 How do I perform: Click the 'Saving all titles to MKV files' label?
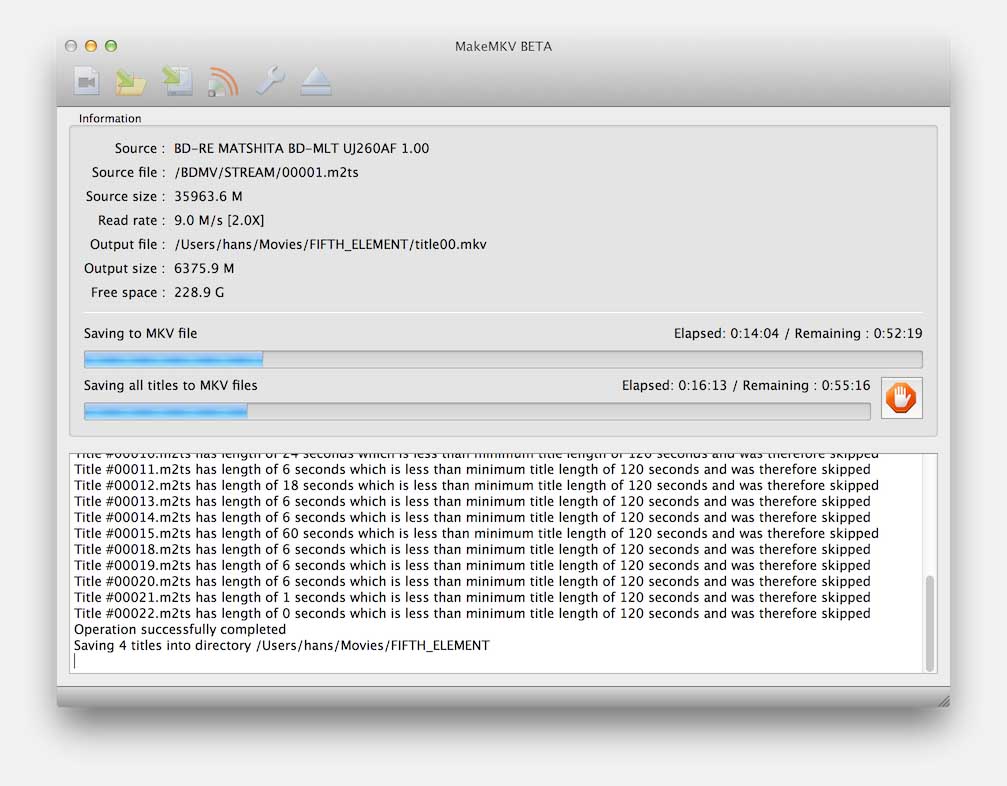(171, 385)
